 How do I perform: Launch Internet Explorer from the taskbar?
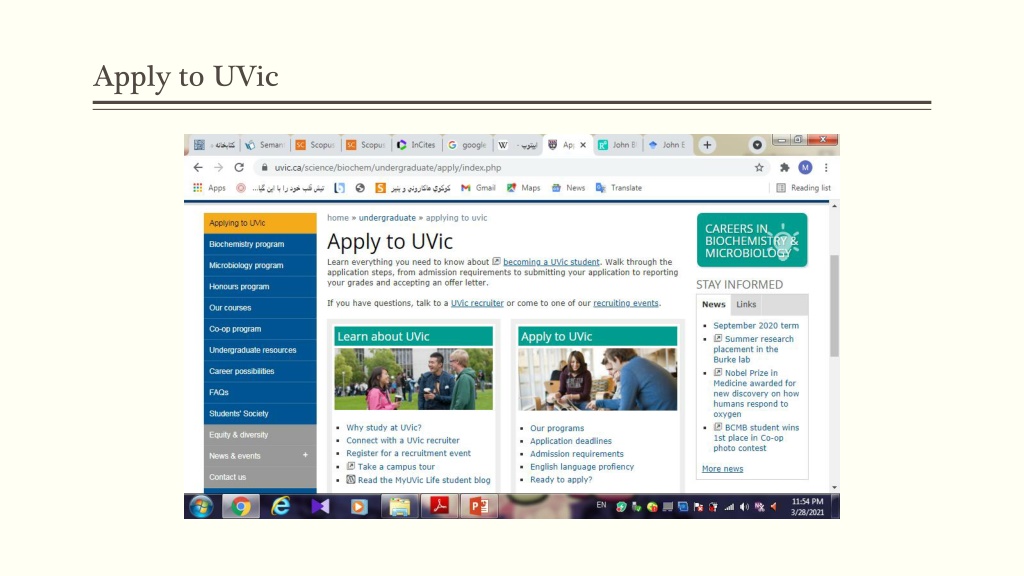coord(281,506)
